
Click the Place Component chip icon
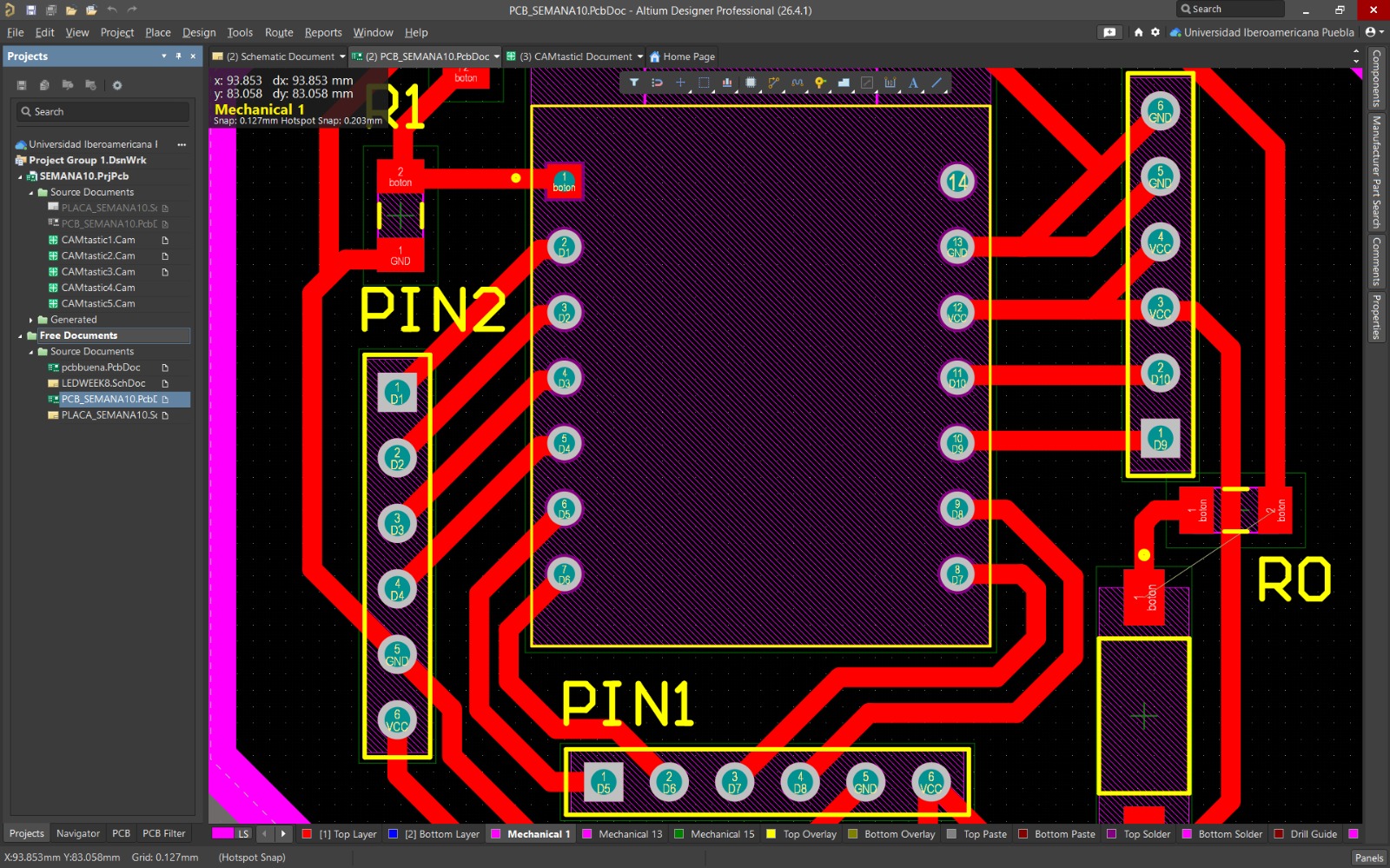[x=751, y=83]
